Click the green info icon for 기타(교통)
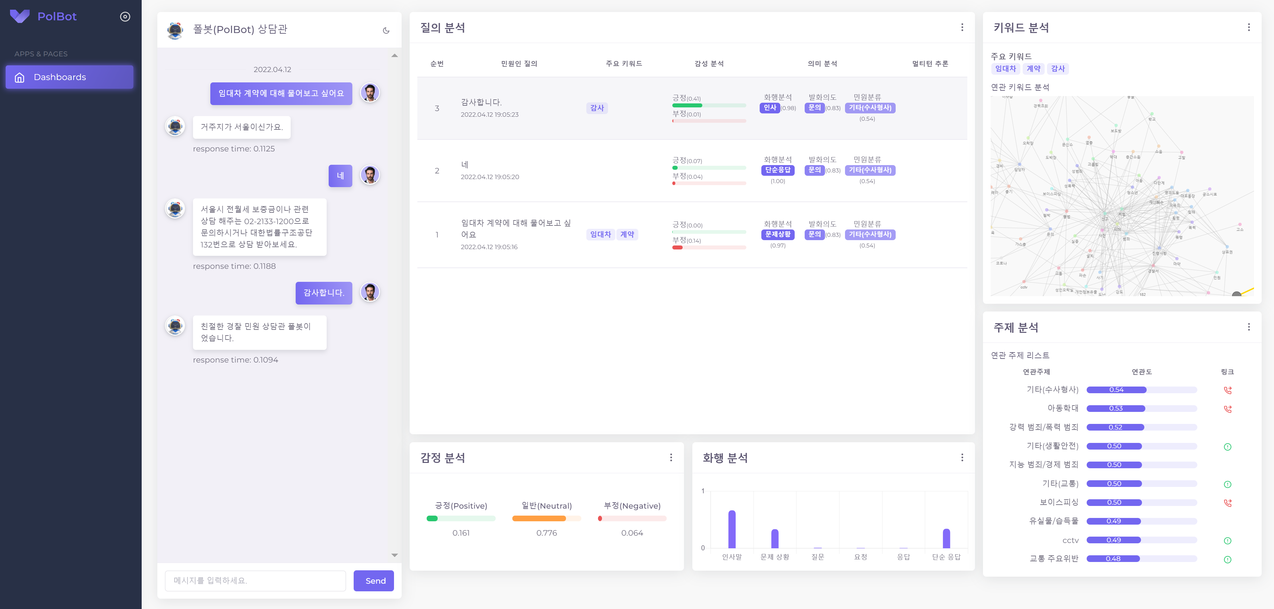This screenshot has width=1274, height=609. pyautogui.click(x=1228, y=484)
